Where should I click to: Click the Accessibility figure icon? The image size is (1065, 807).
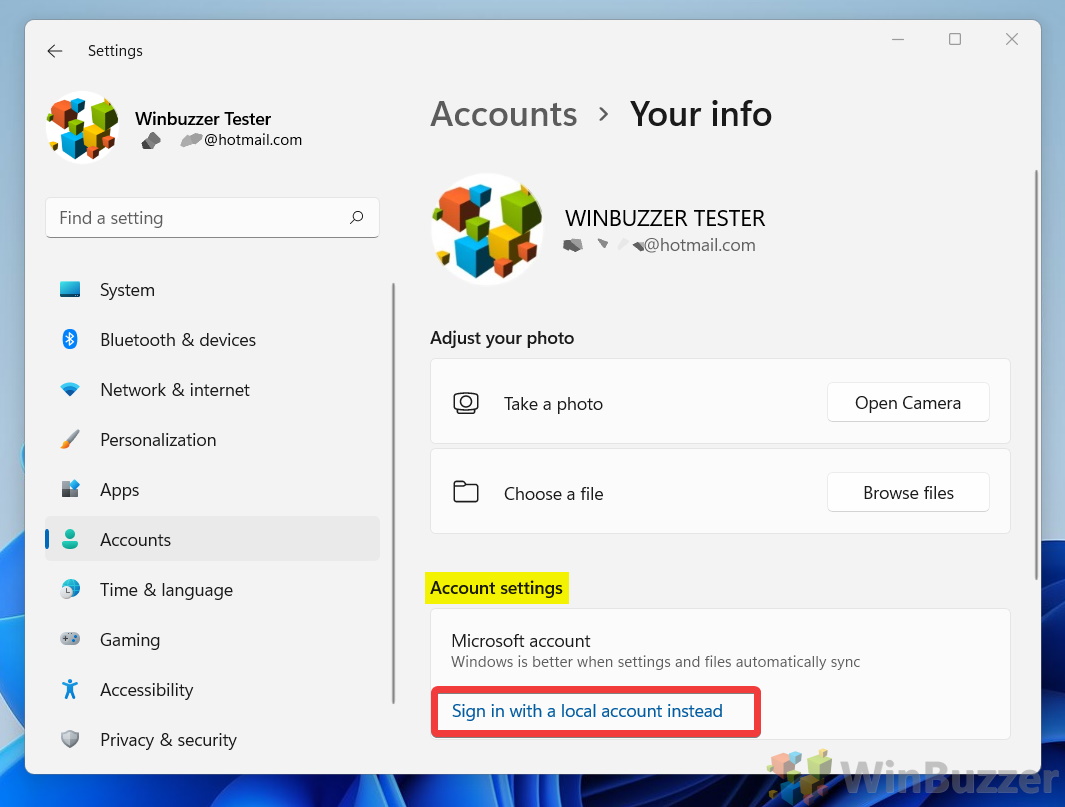click(70, 689)
